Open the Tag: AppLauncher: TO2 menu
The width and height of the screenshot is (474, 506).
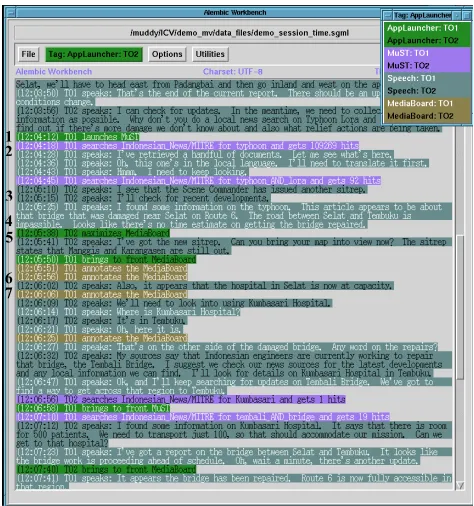(94, 54)
